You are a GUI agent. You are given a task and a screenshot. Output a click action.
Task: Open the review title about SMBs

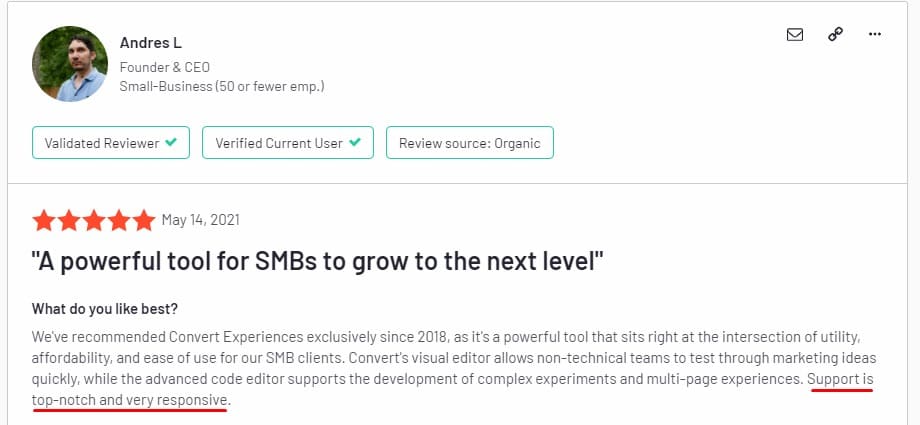[317, 264]
